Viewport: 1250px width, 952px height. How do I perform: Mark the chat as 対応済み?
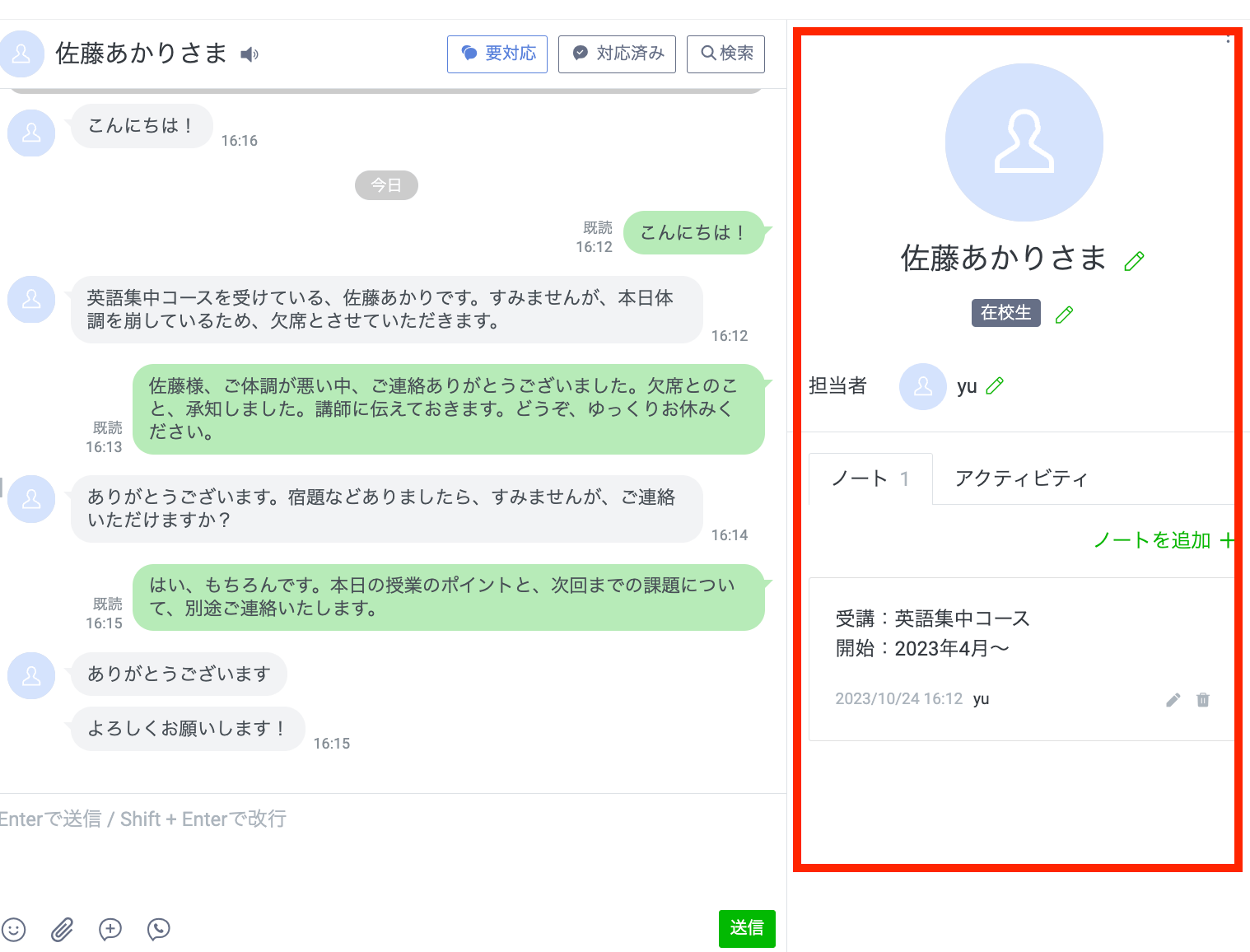pos(617,54)
